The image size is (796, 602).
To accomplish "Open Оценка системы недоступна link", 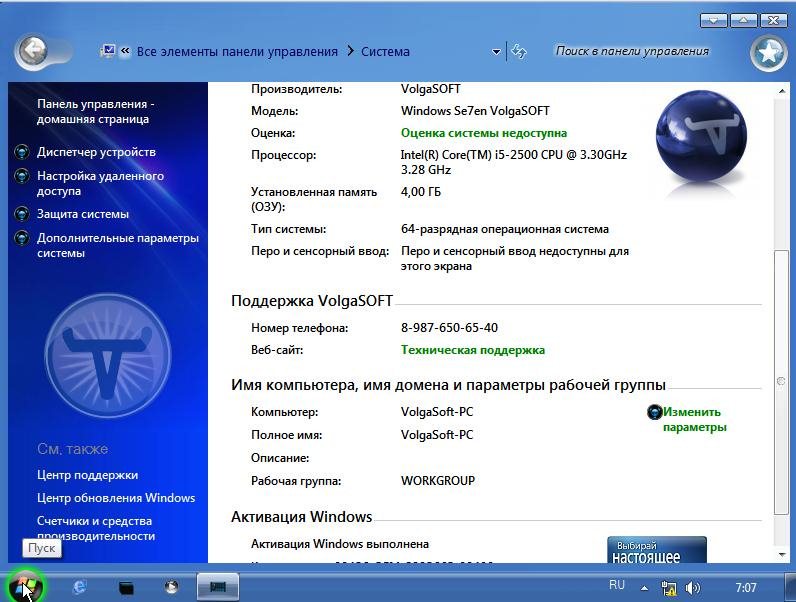I will tap(483, 132).
